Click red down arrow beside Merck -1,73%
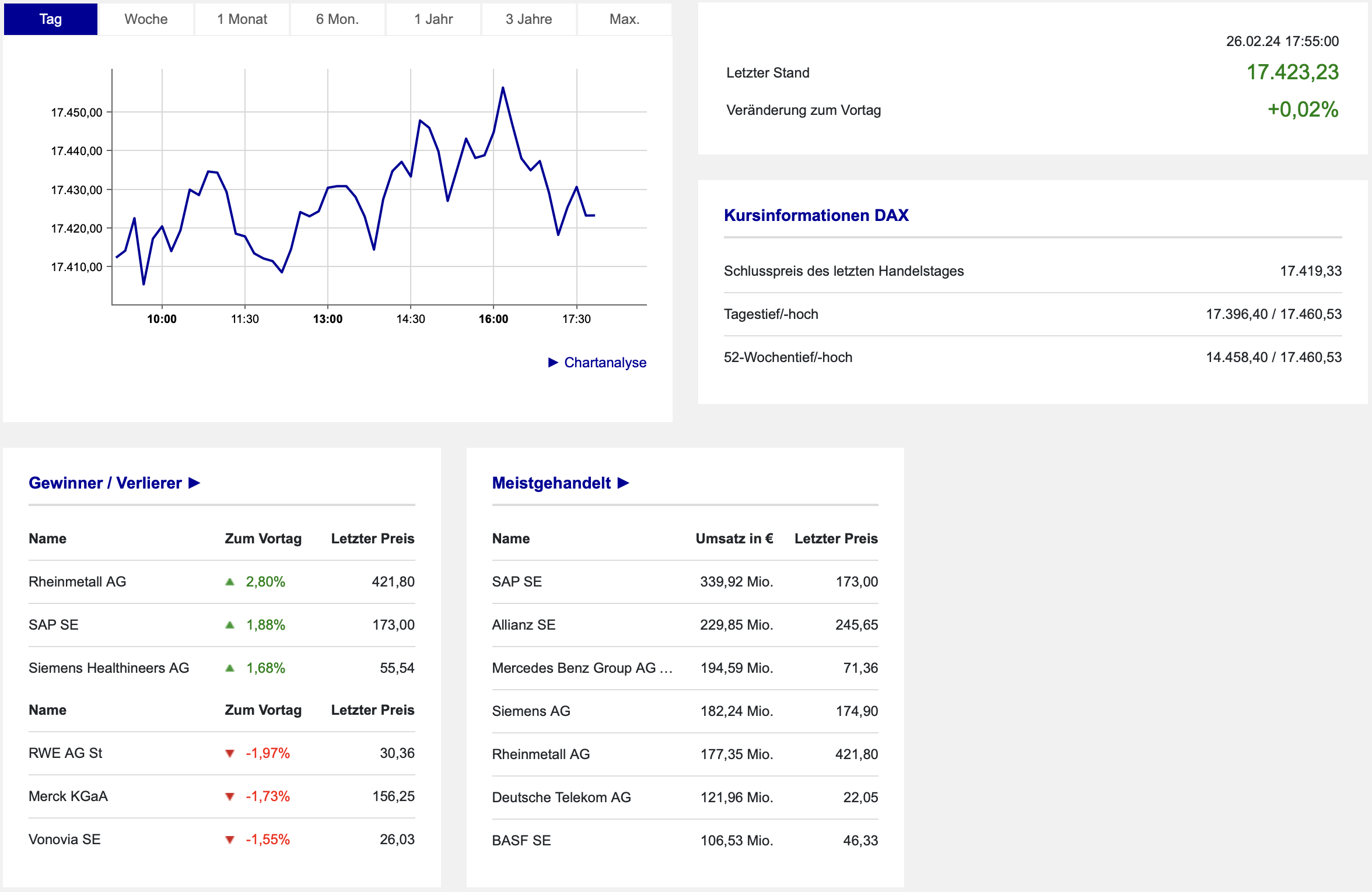 coord(230,796)
